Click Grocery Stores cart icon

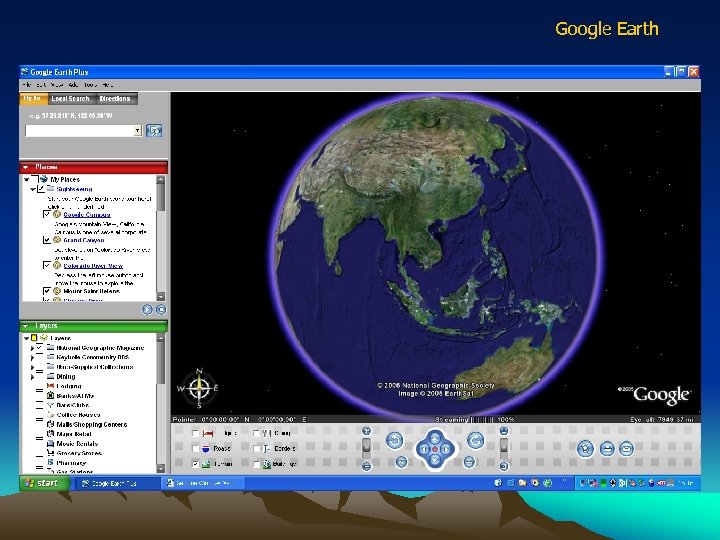pos(51,453)
